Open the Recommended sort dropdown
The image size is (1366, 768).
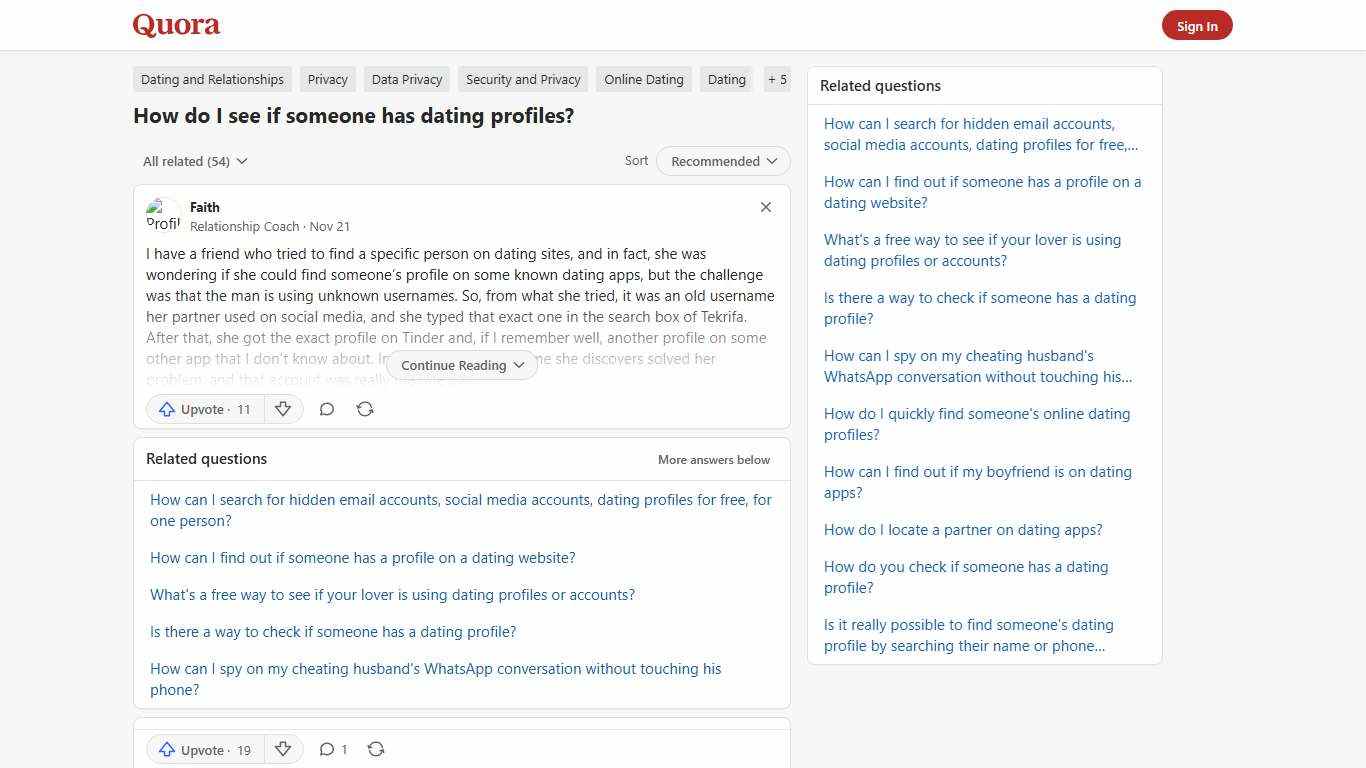tap(722, 161)
